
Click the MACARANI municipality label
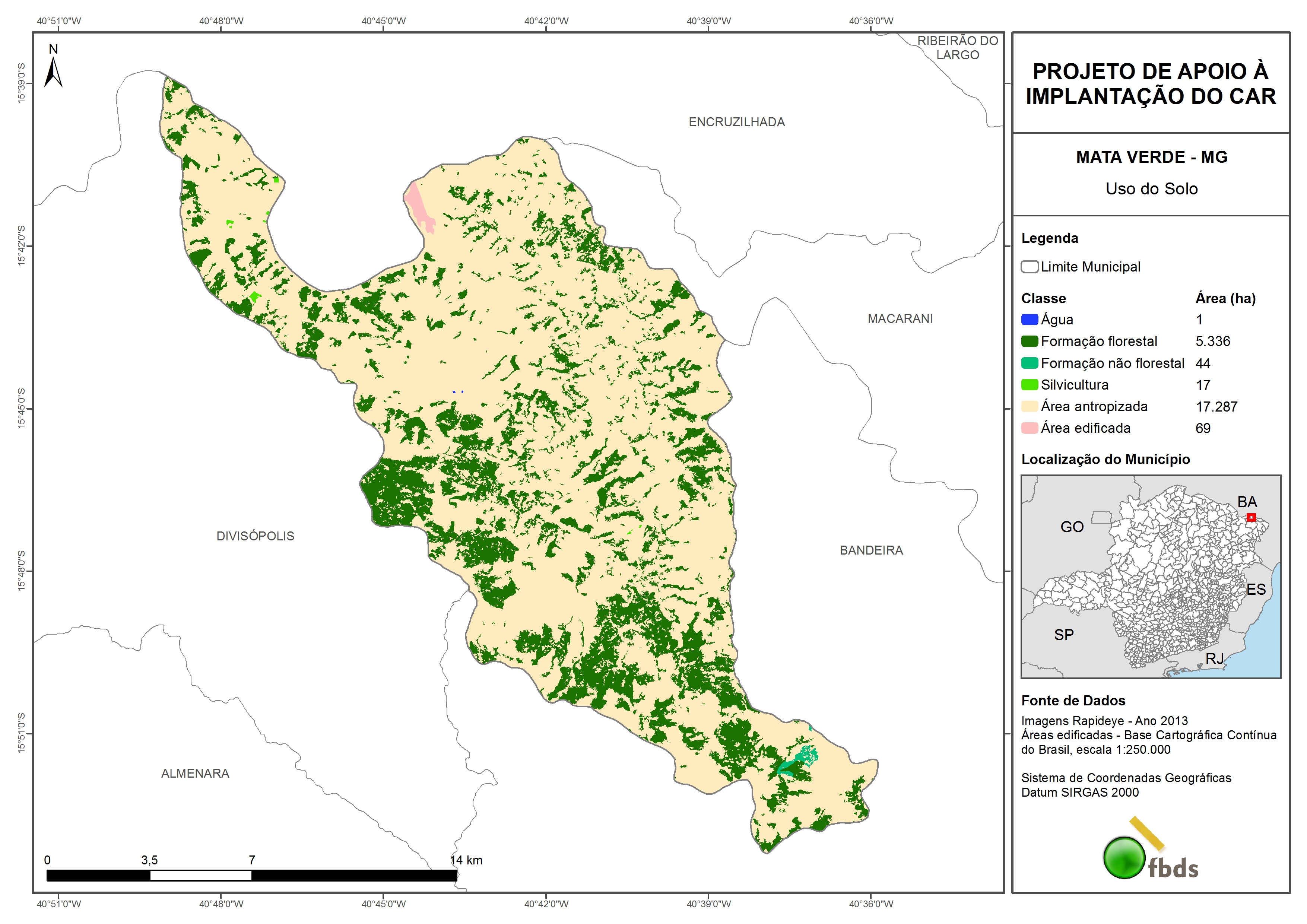click(x=900, y=319)
